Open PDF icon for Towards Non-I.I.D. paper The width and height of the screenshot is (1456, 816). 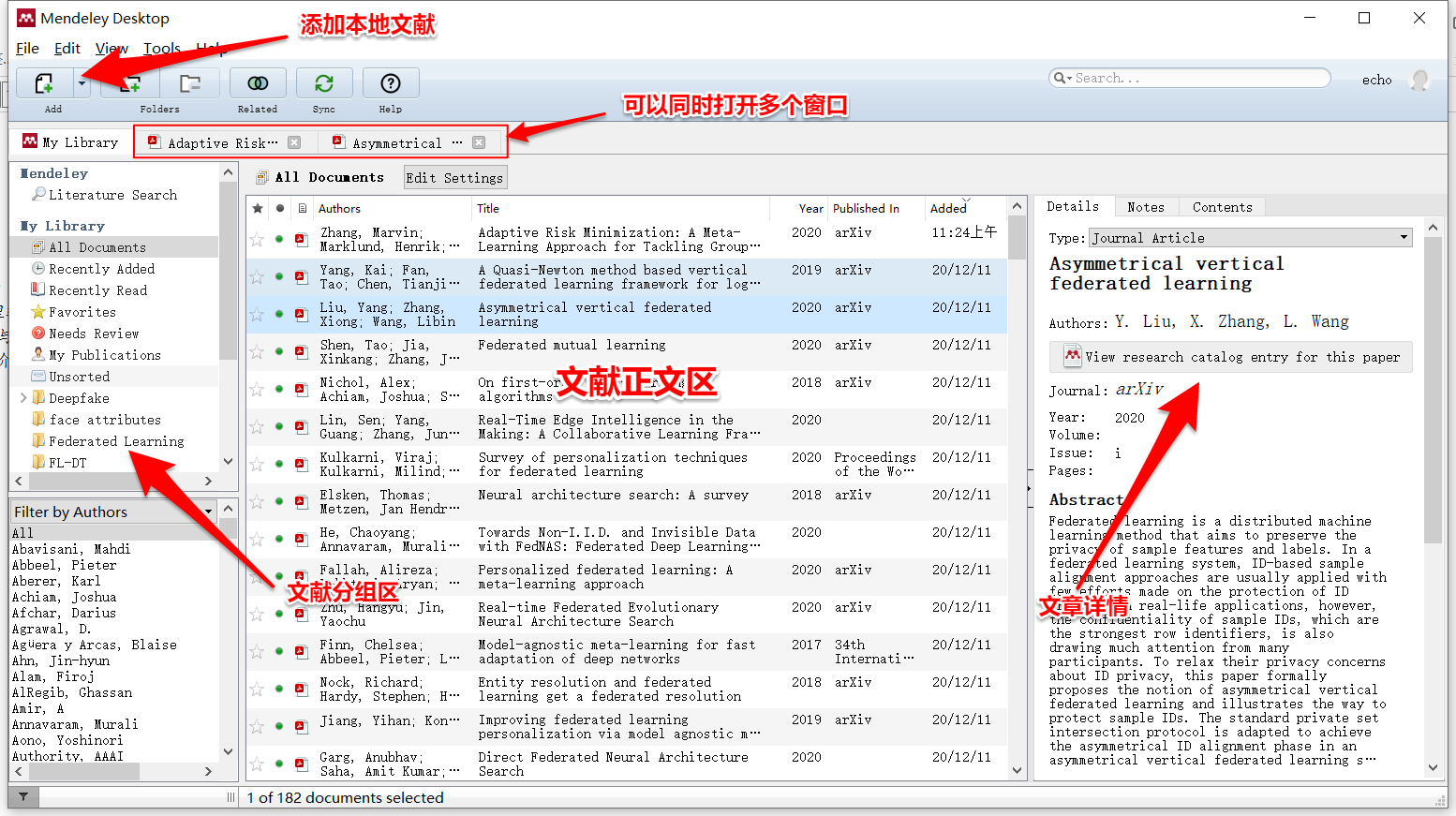click(x=301, y=539)
